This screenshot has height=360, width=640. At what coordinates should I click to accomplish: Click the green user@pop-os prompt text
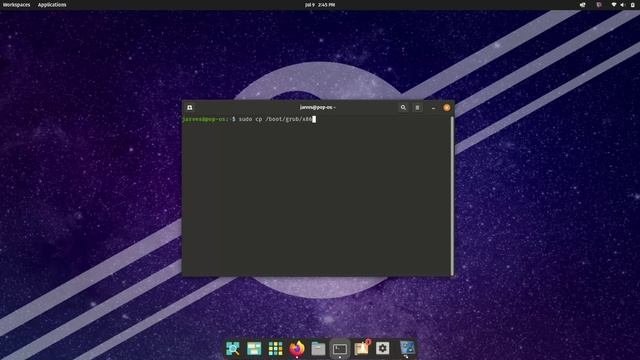(x=205, y=119)
